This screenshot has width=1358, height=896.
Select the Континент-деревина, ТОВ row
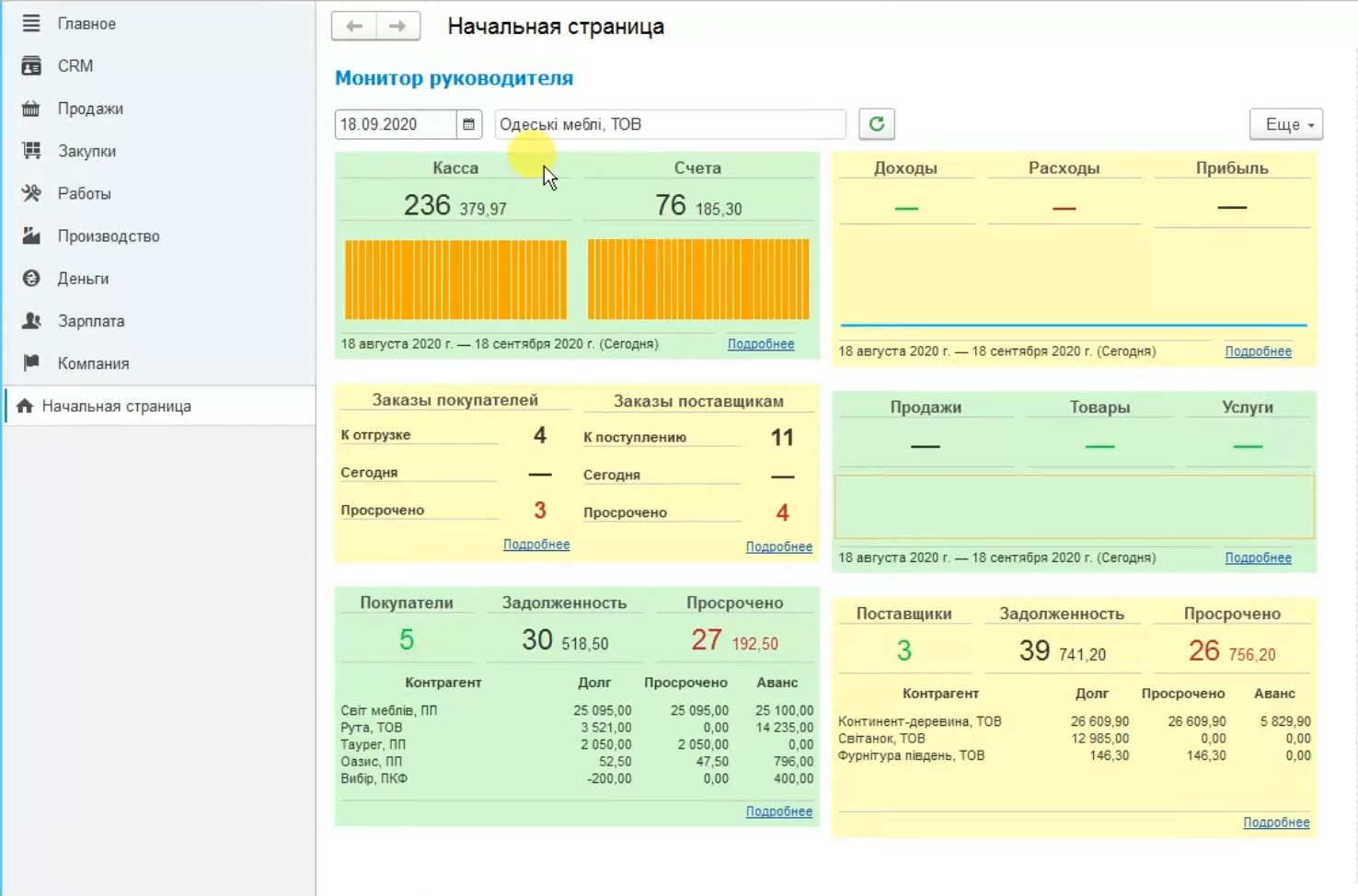coord(1074,721)
